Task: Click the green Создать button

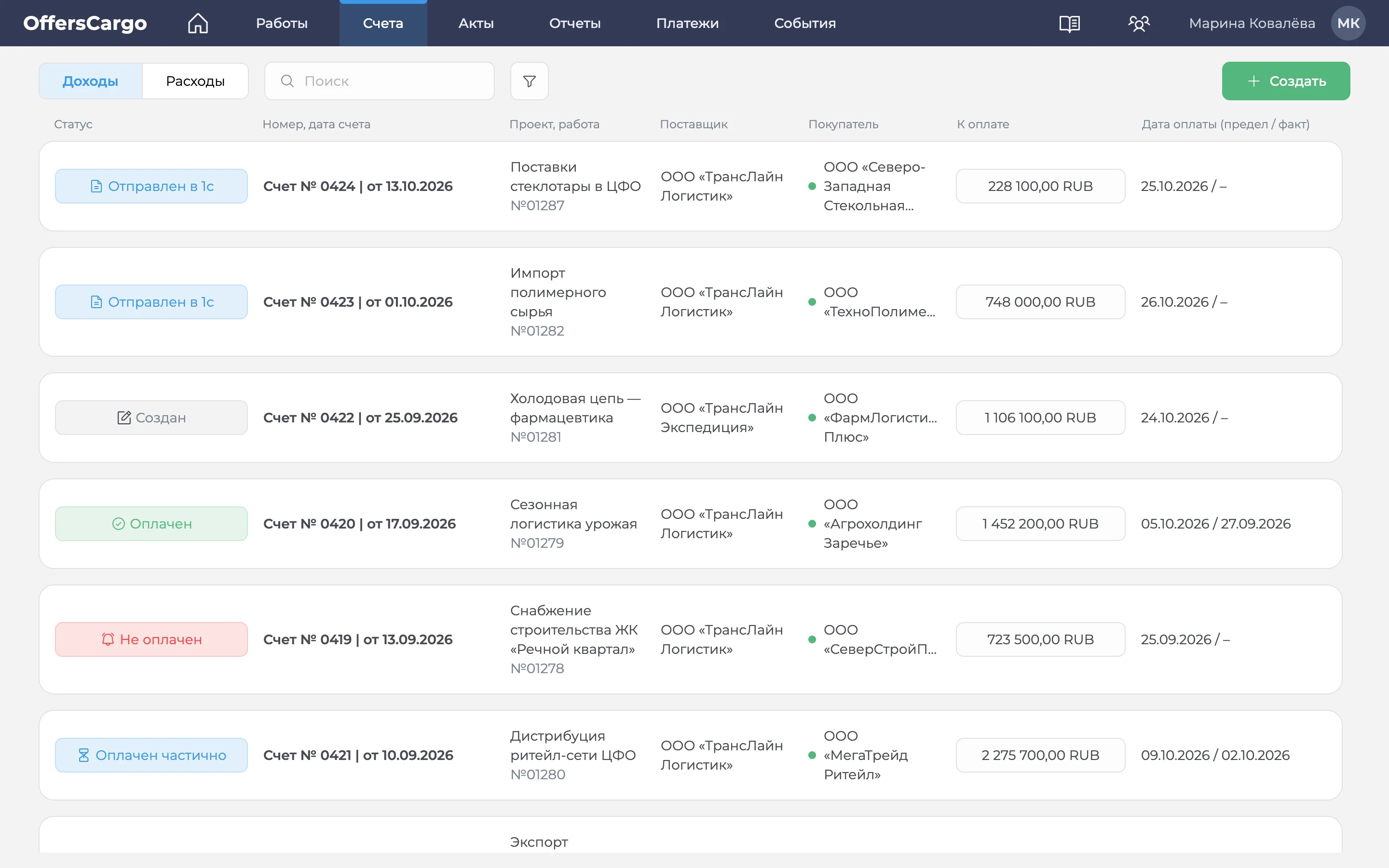Action: click(1286, 81)
